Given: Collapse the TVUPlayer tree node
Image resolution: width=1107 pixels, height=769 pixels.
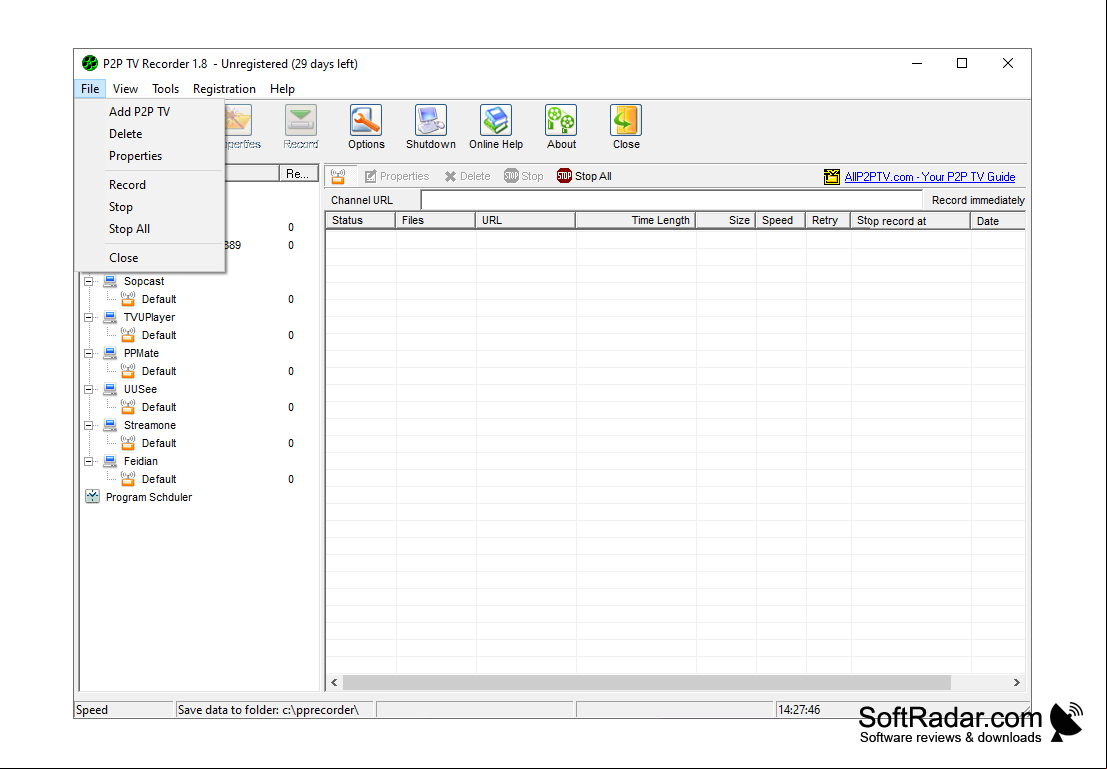Looking at the screenshot, I should point(88,317).
